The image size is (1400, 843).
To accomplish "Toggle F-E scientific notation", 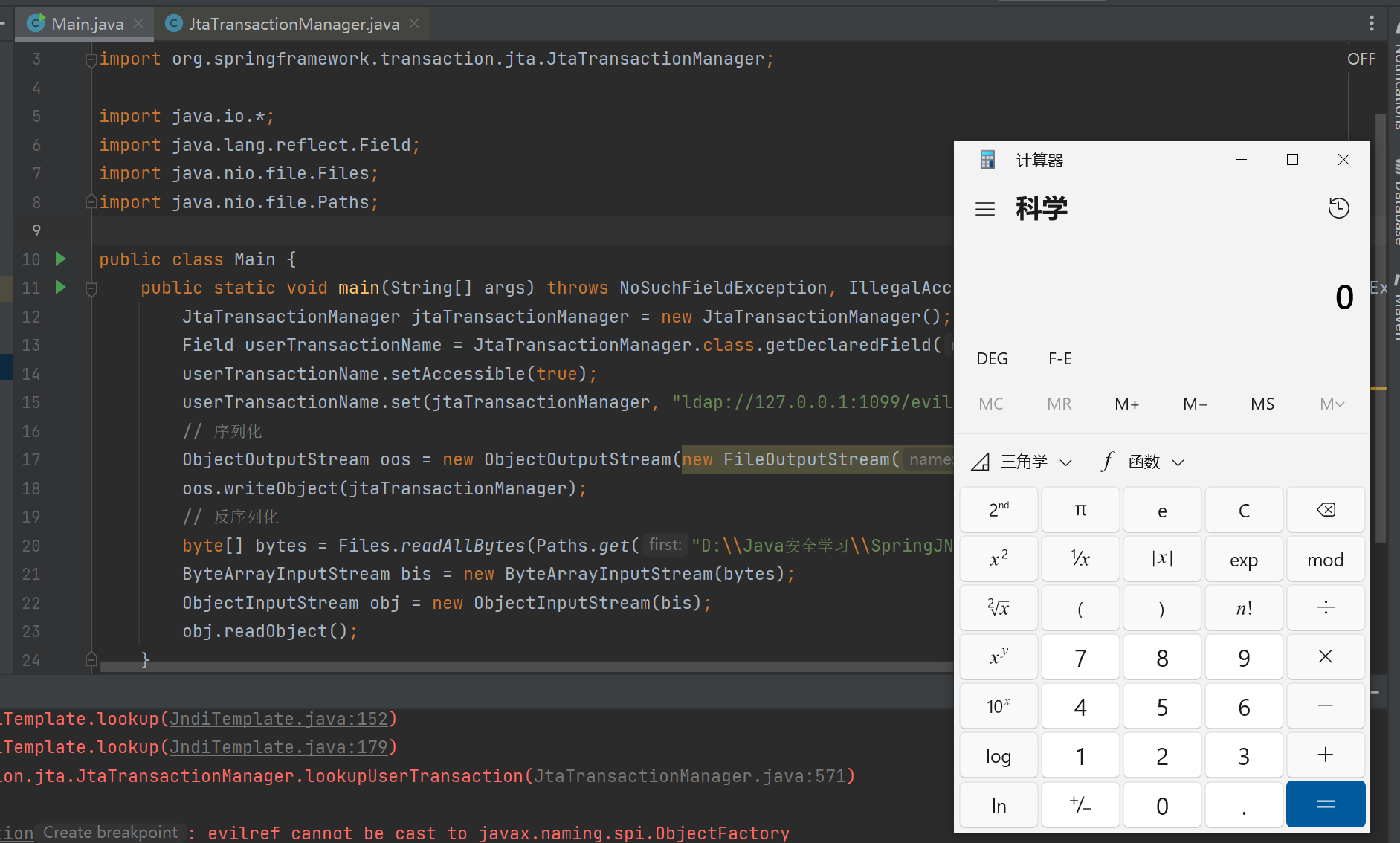I will 1060,358.
